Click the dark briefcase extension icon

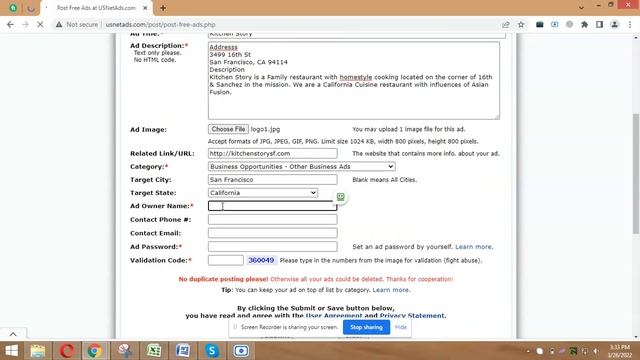pyautogui.click(x=540, y=24)
